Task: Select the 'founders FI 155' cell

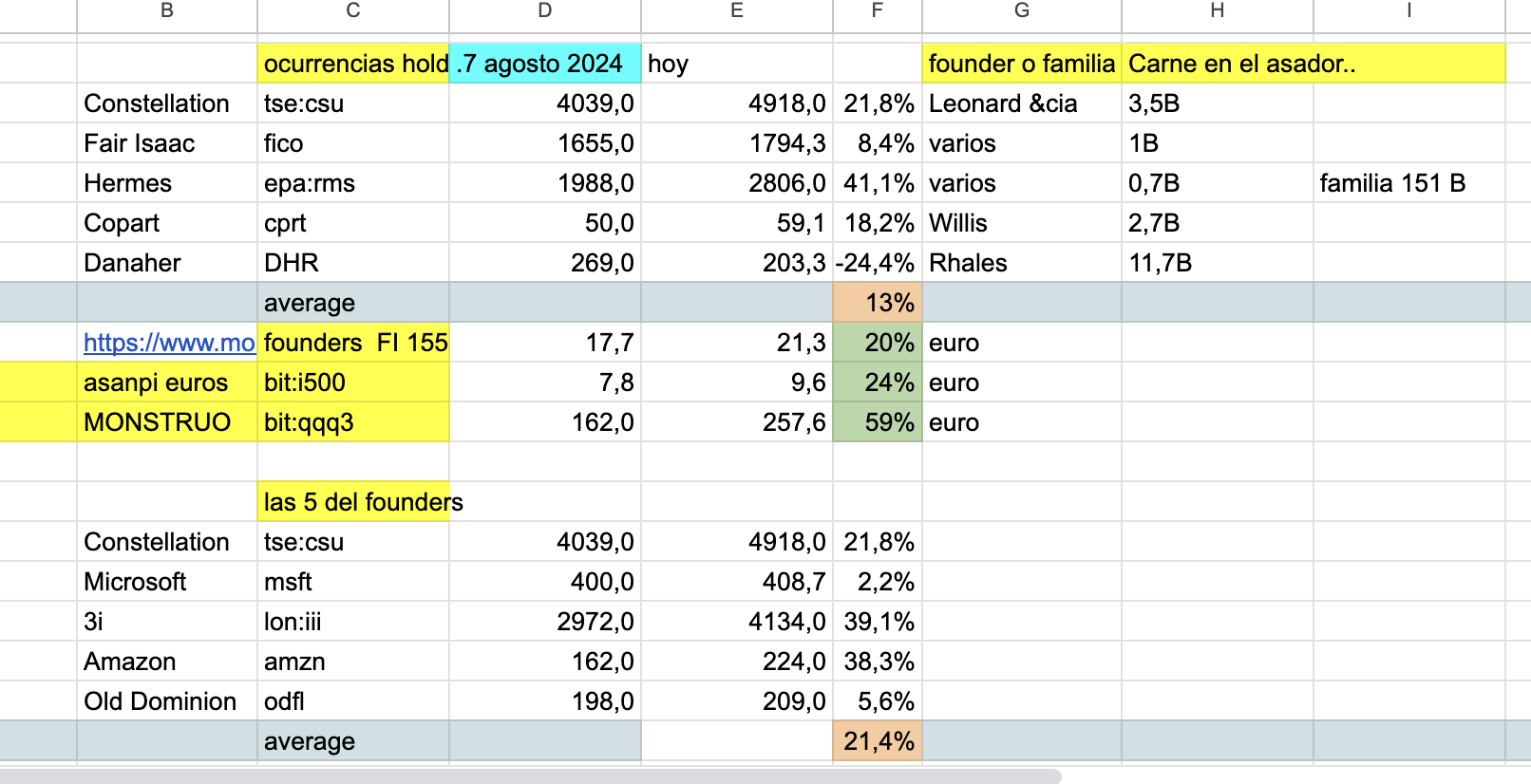Action: pos(353,343)
